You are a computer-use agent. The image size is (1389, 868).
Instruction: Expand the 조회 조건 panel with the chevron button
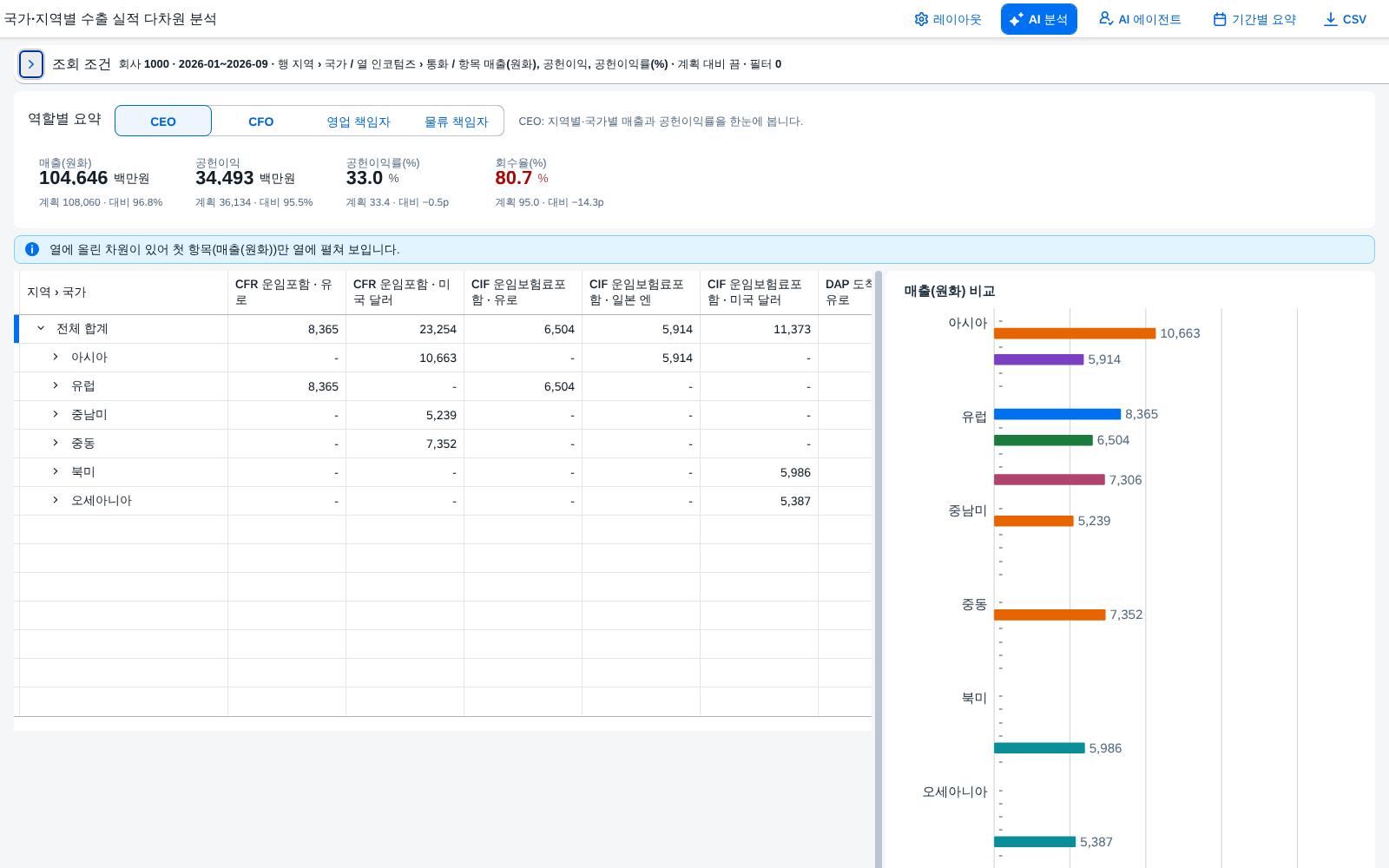pyautogui.click(x=31, y=64)
